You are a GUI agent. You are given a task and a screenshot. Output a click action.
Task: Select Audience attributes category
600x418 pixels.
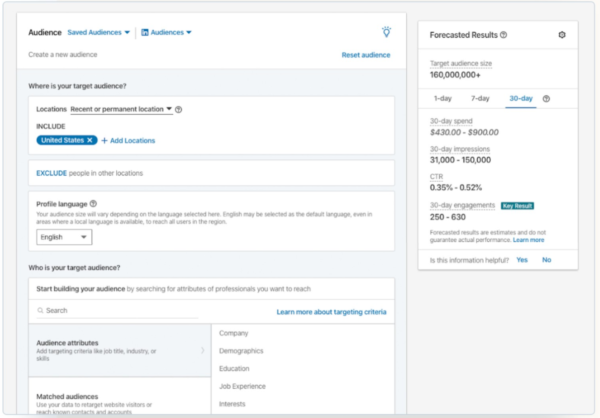[120, 350]
